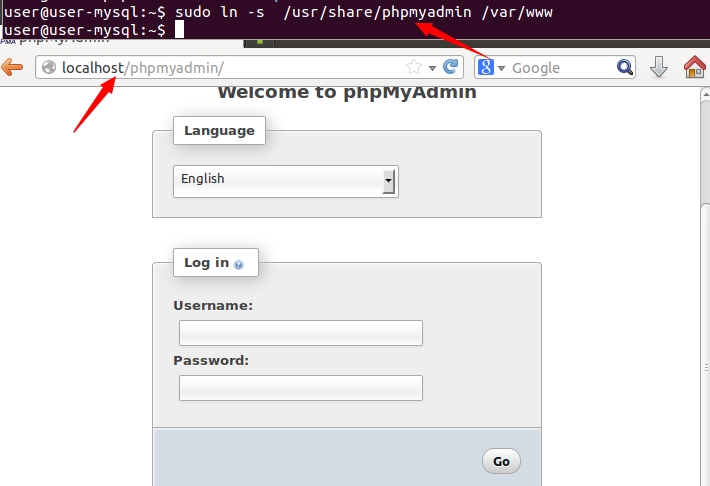The height and width of the screenshot is (486, 710).
Task: Click the Language legend label
Action: pos(219,130)
